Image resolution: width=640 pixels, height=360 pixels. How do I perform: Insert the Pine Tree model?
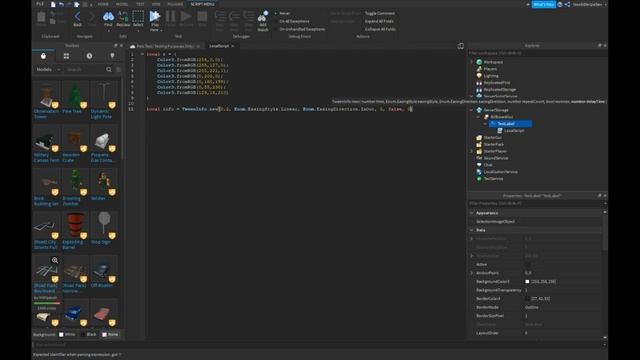coord(76,95)
